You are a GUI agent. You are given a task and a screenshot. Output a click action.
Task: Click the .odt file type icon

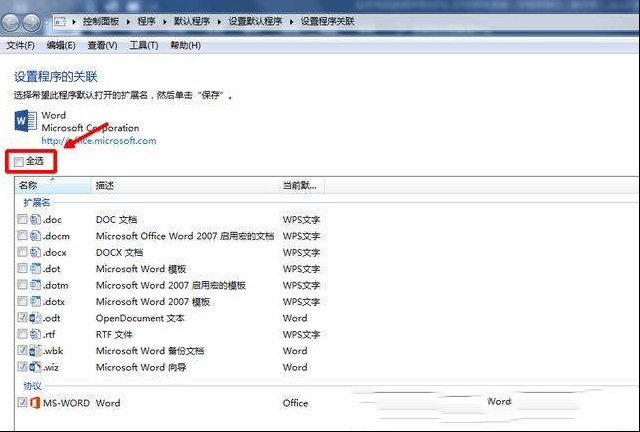point(36,318)
